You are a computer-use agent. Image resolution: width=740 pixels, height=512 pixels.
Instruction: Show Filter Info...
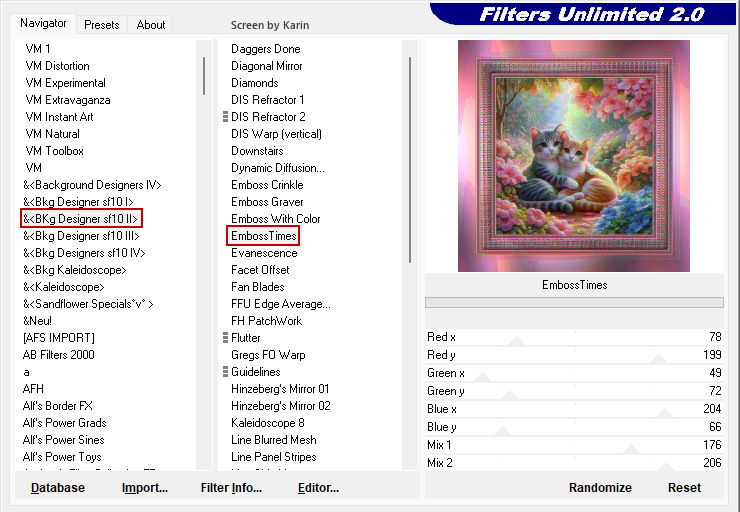pyautogui.click(x=231, y=488)
